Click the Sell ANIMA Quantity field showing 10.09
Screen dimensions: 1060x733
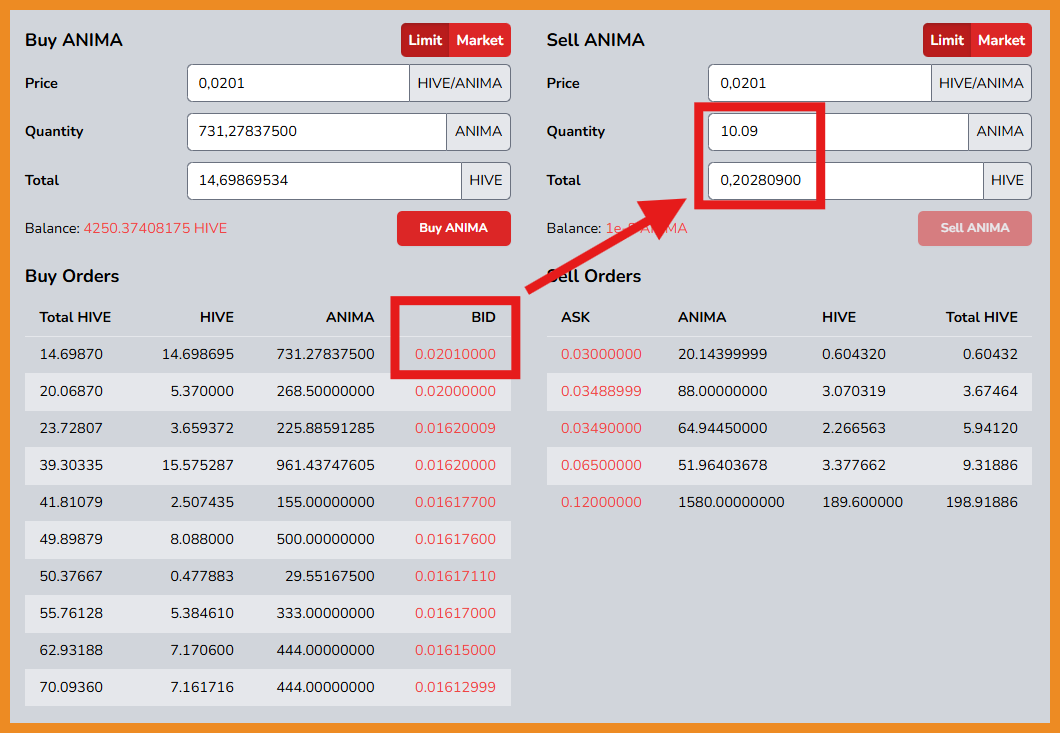(838, 131)
